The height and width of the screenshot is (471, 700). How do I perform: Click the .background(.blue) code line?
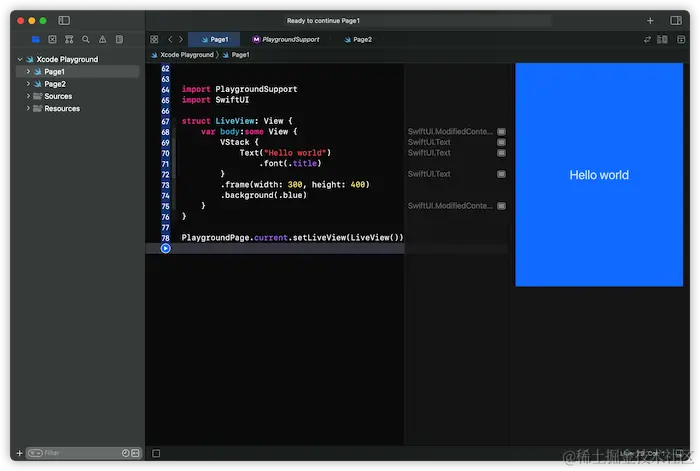click(x=263, y=195)
